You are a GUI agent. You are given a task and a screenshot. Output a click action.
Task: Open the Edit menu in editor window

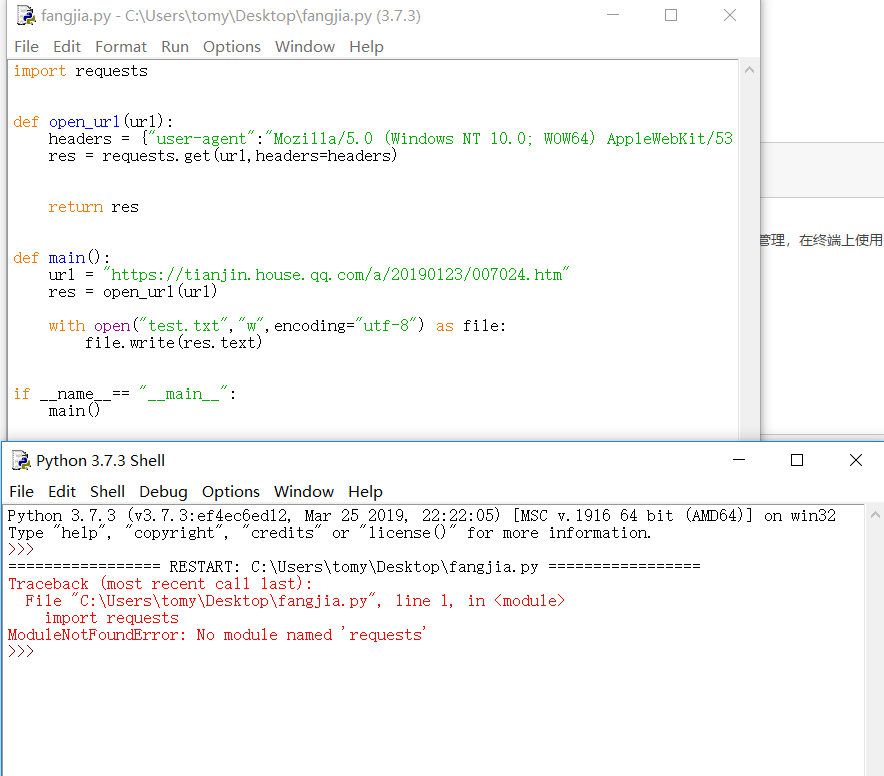tap(67, 47)
